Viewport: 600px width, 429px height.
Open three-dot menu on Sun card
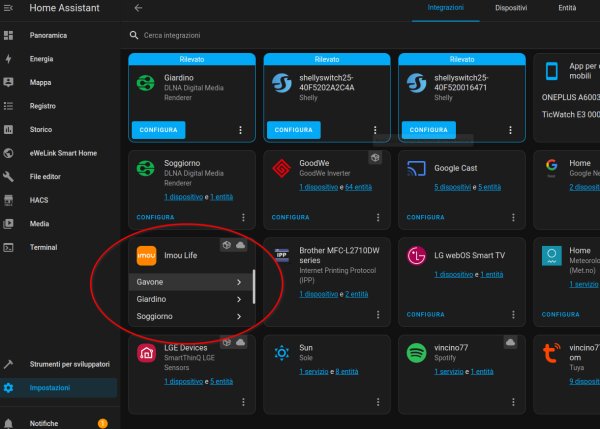(378, 402)
